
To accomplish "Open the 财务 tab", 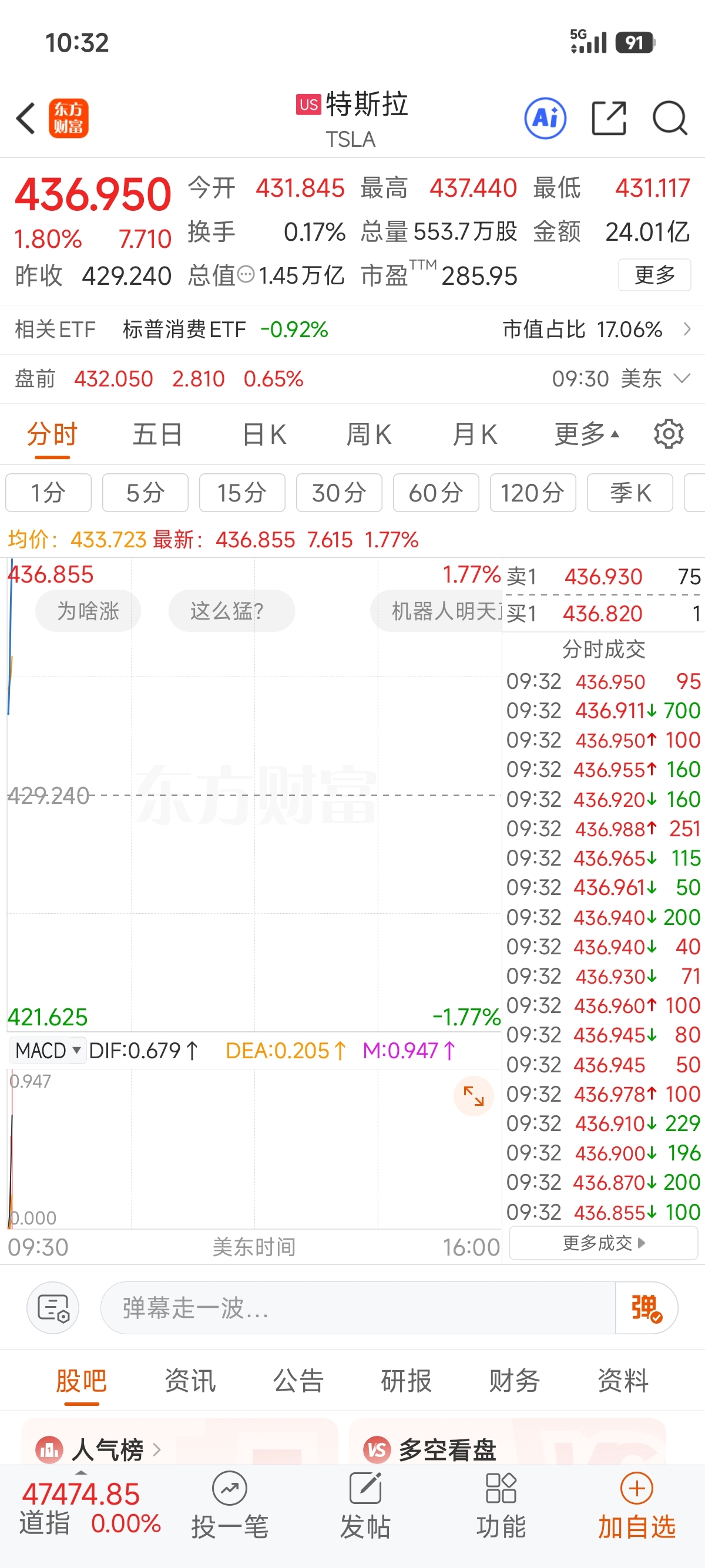I will coord(515,1380).
